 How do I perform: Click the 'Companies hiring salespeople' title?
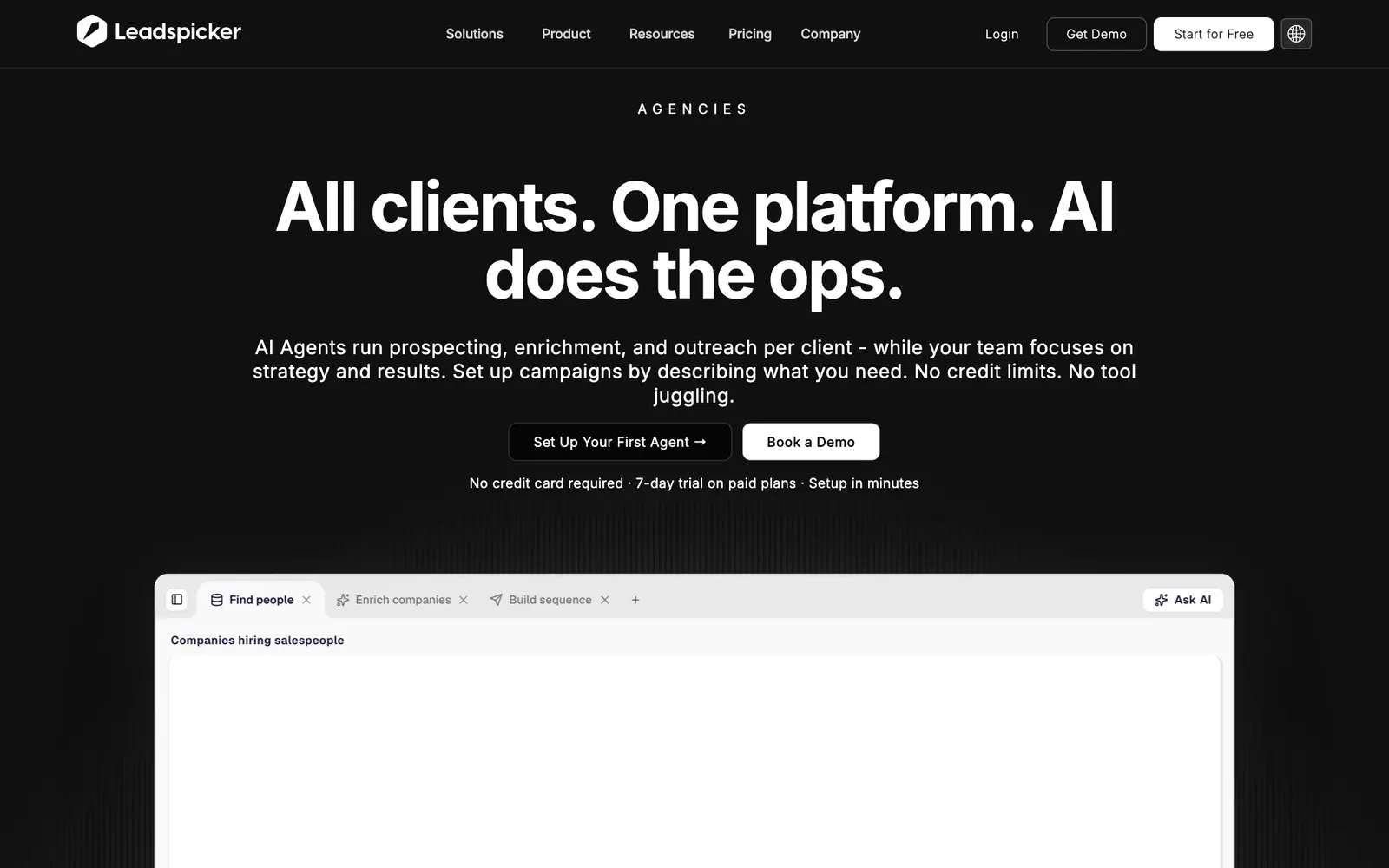pyautogui.click(x=257, y=641)
